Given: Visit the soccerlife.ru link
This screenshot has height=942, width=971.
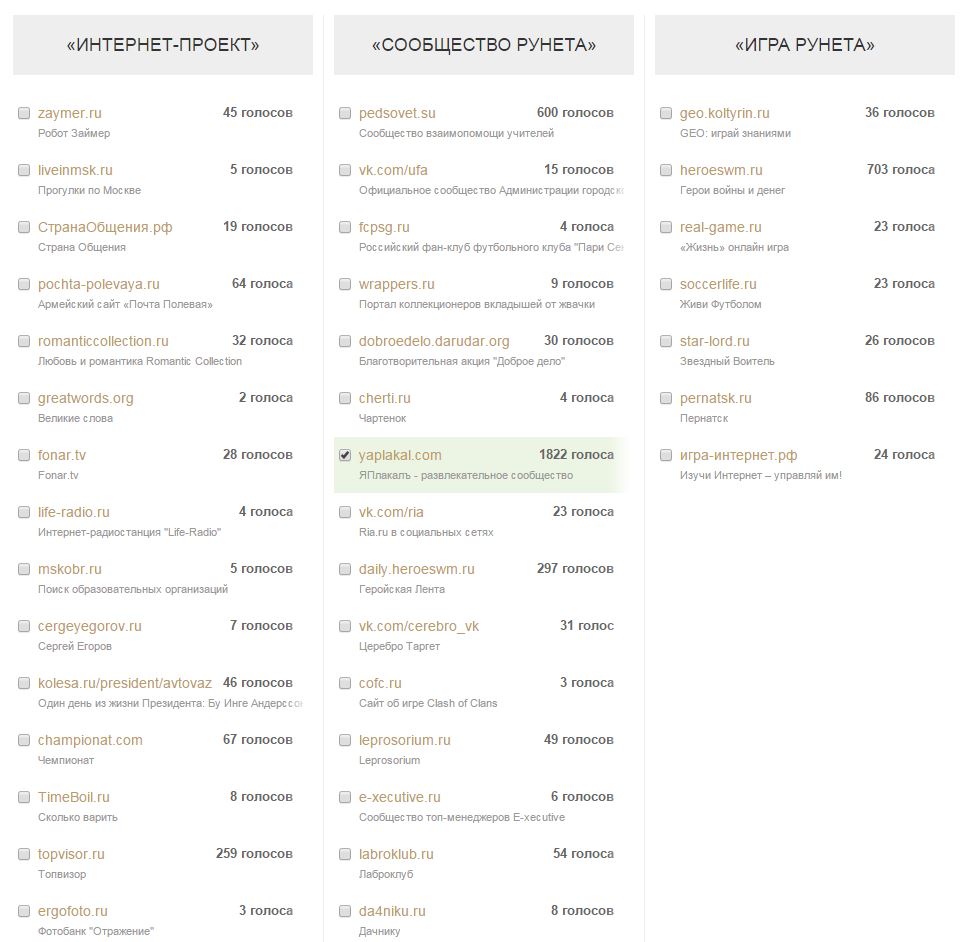Looking at the screenshot, I should [x=718, y=284].
